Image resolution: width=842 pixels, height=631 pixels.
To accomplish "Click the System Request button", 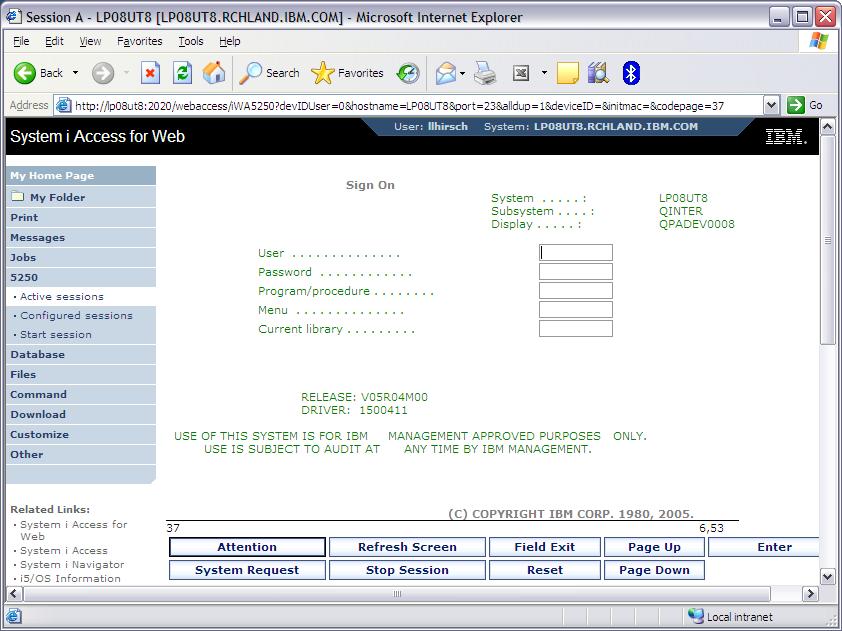I will (x=247, y=570).
